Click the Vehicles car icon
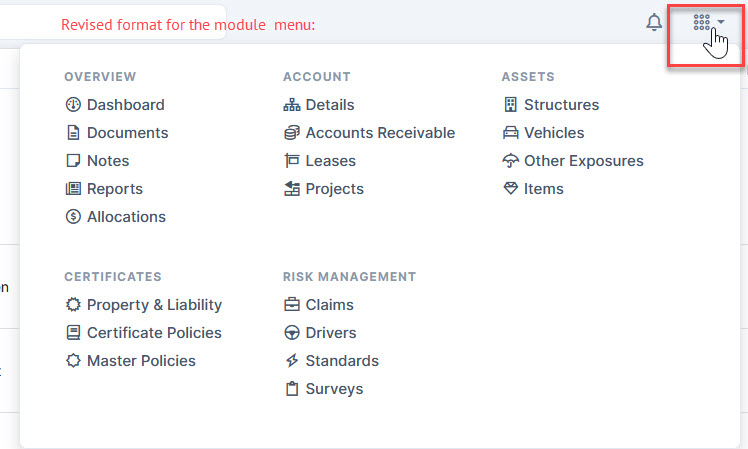The width and height of the screenshot is (748, 449). coord(510,133)
